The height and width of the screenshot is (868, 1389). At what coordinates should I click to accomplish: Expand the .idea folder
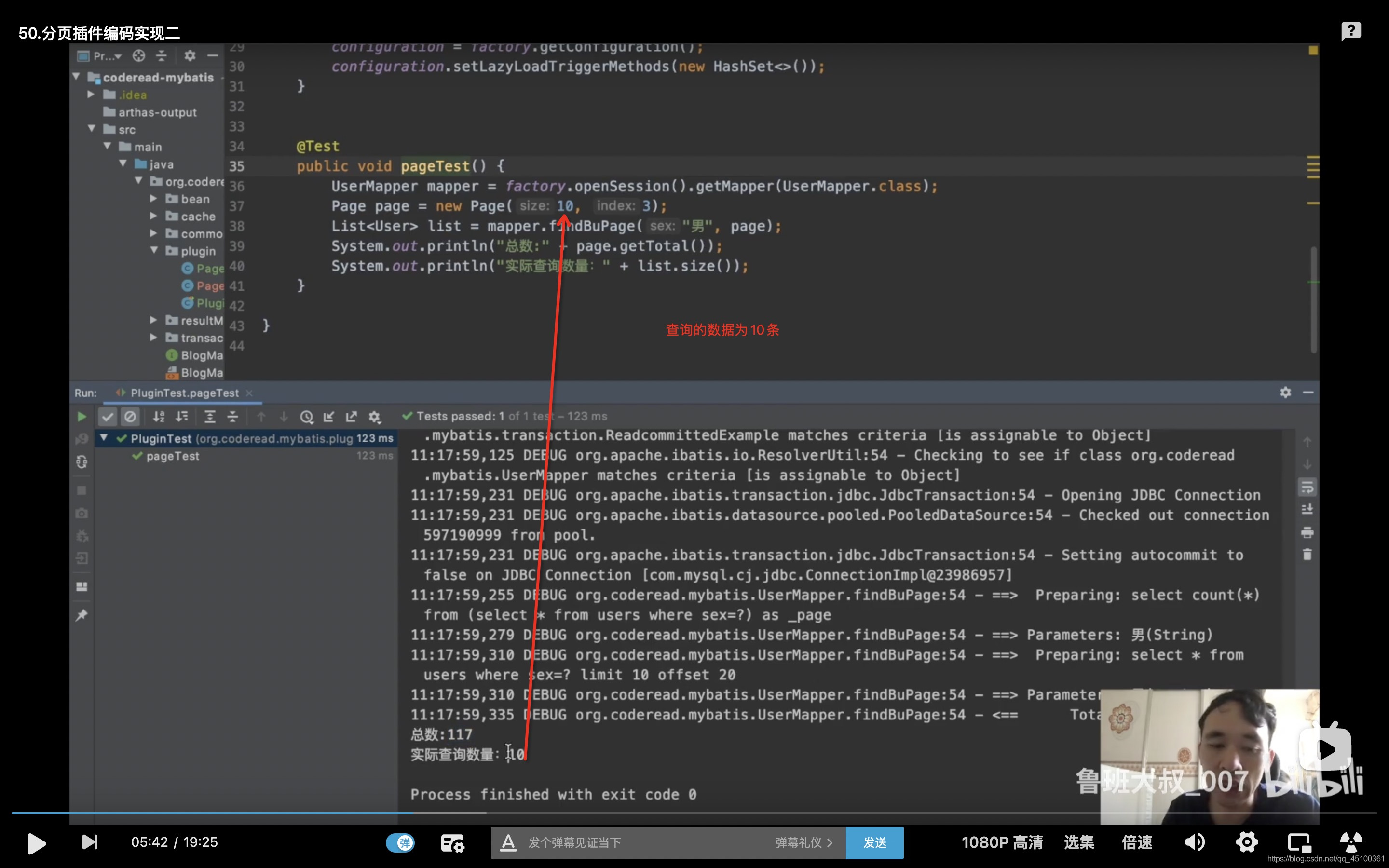(x=91, y=94)
